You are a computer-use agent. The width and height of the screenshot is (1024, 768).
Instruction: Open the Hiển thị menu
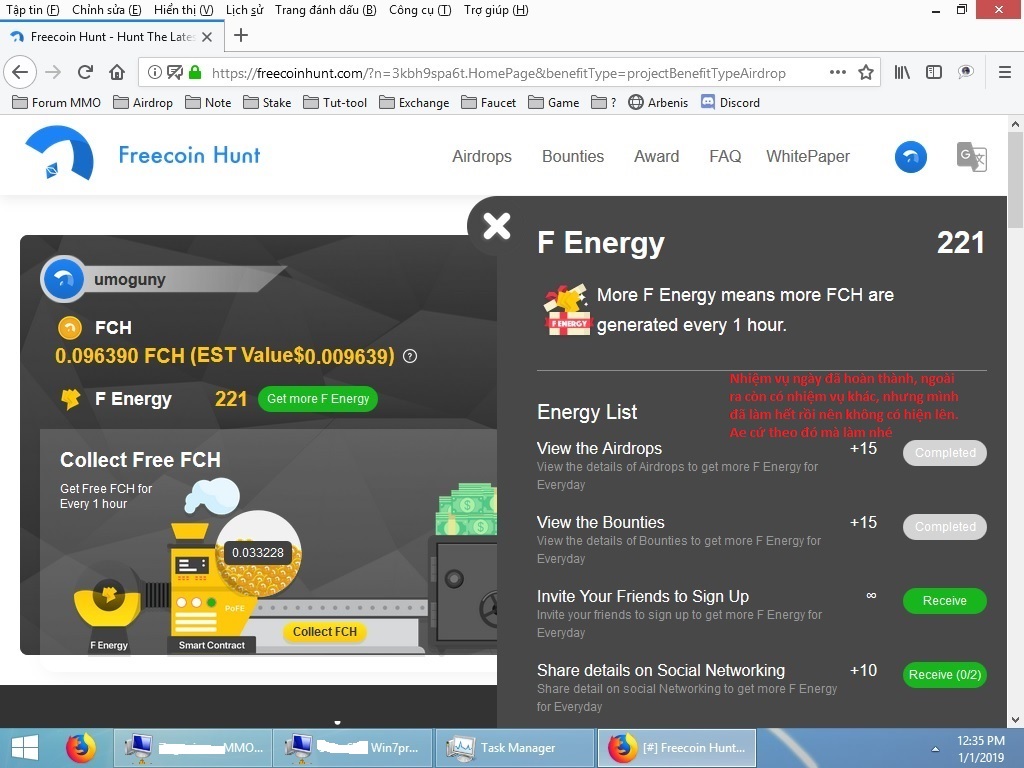click(x=184, y=10)
